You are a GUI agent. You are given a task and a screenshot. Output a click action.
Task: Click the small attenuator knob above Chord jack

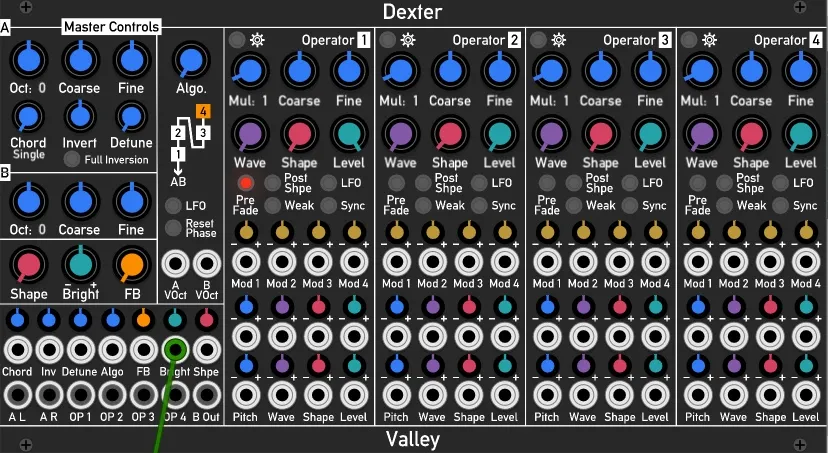point(18,319)
